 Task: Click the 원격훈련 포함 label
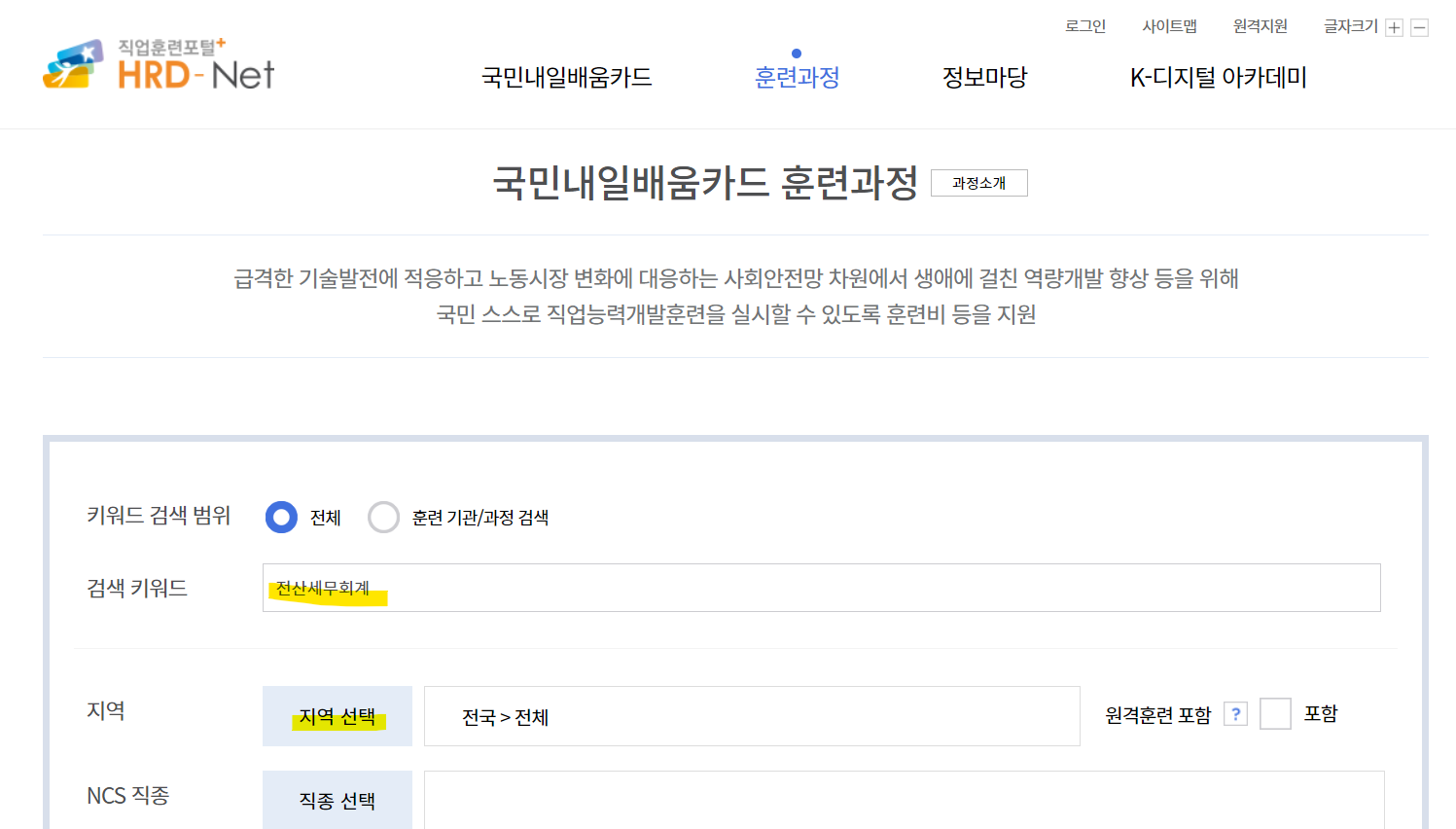tap(1158, 715)
